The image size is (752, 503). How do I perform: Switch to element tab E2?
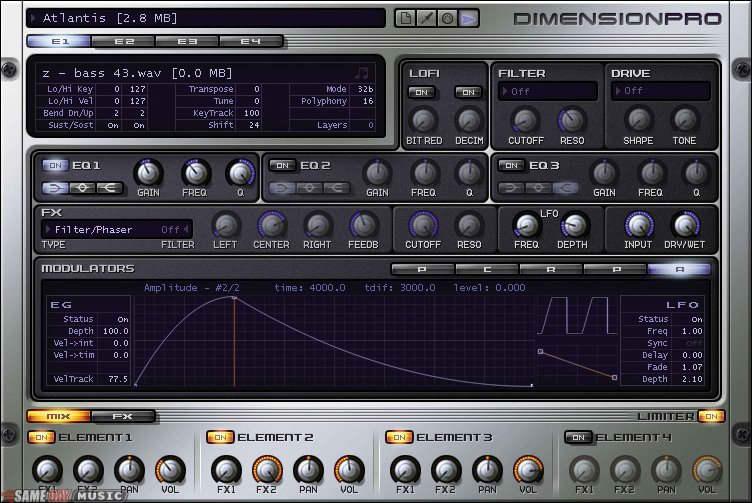pyautogui.click(x=123, y=42)
